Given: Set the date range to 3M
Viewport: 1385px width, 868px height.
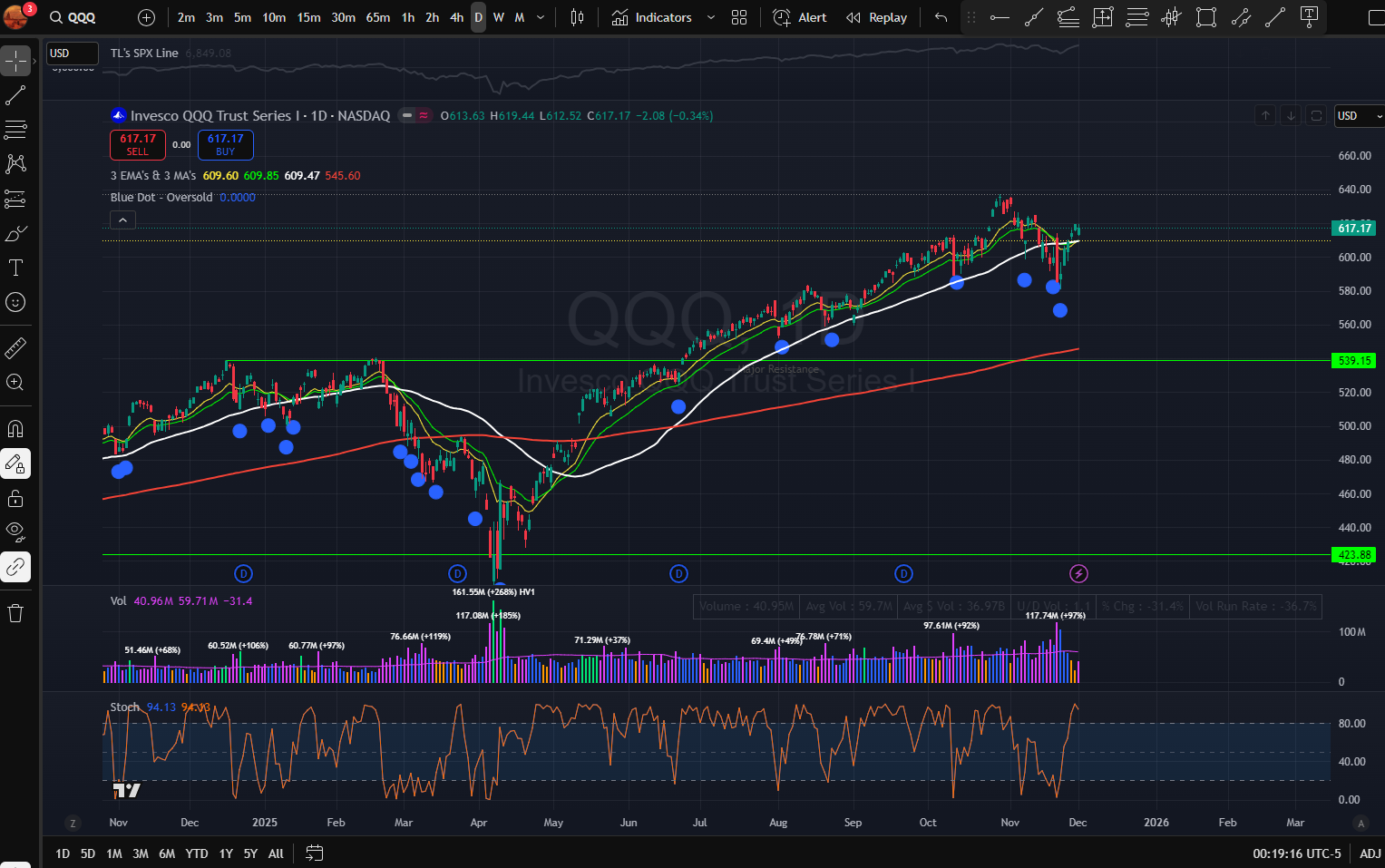Looking at the screenshot, I should (141, 853).
